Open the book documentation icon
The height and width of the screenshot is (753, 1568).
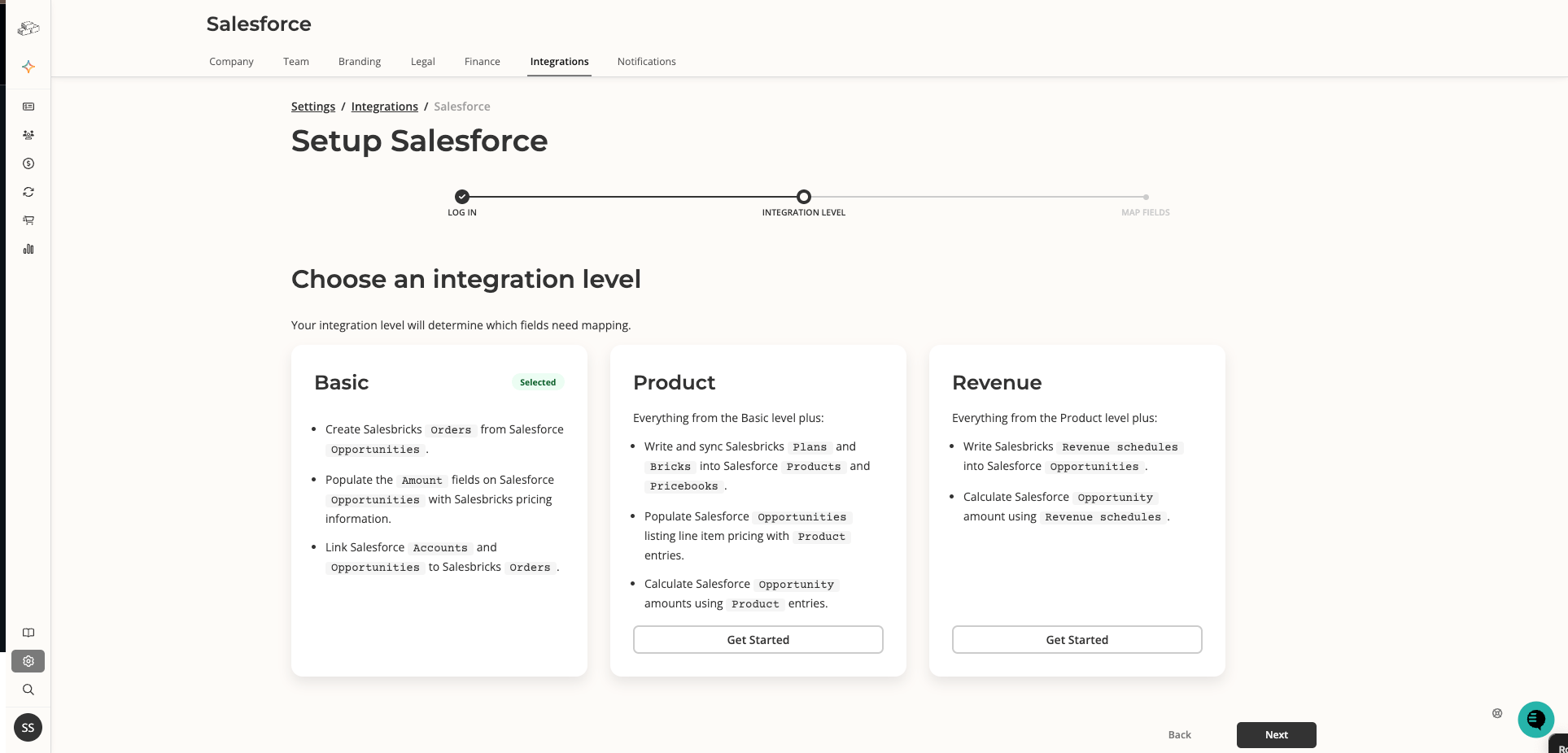click(x=28, y=633)
